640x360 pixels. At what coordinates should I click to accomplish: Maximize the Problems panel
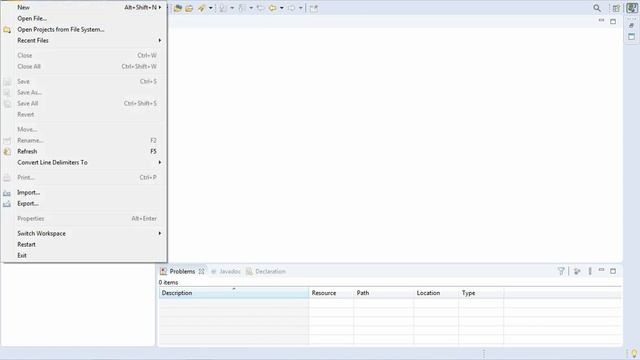[613, 271]
